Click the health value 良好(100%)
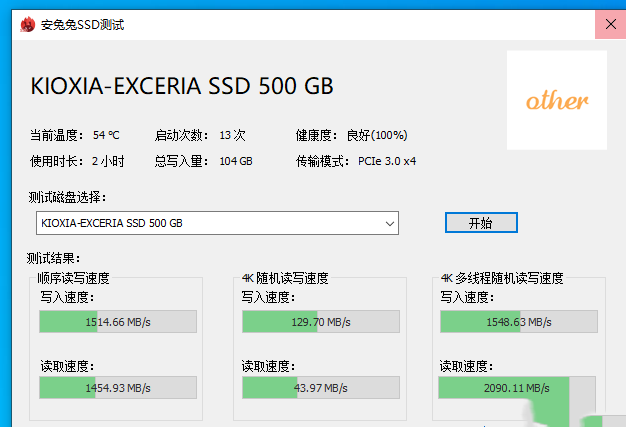626x427 pixels. [377, 135]
